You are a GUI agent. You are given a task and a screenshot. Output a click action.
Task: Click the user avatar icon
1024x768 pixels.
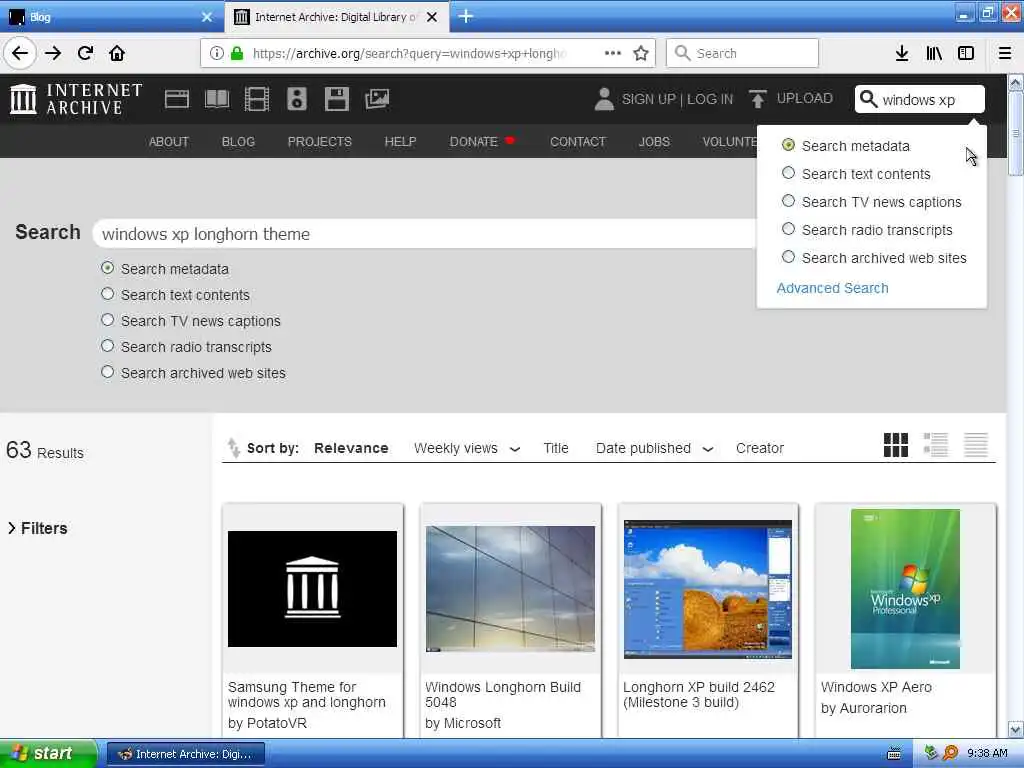click(604, 99)
